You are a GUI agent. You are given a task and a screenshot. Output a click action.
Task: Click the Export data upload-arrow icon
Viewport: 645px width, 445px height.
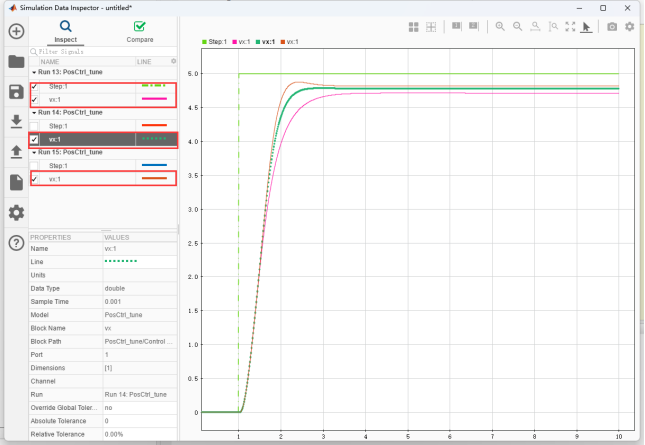pos(16,152)
